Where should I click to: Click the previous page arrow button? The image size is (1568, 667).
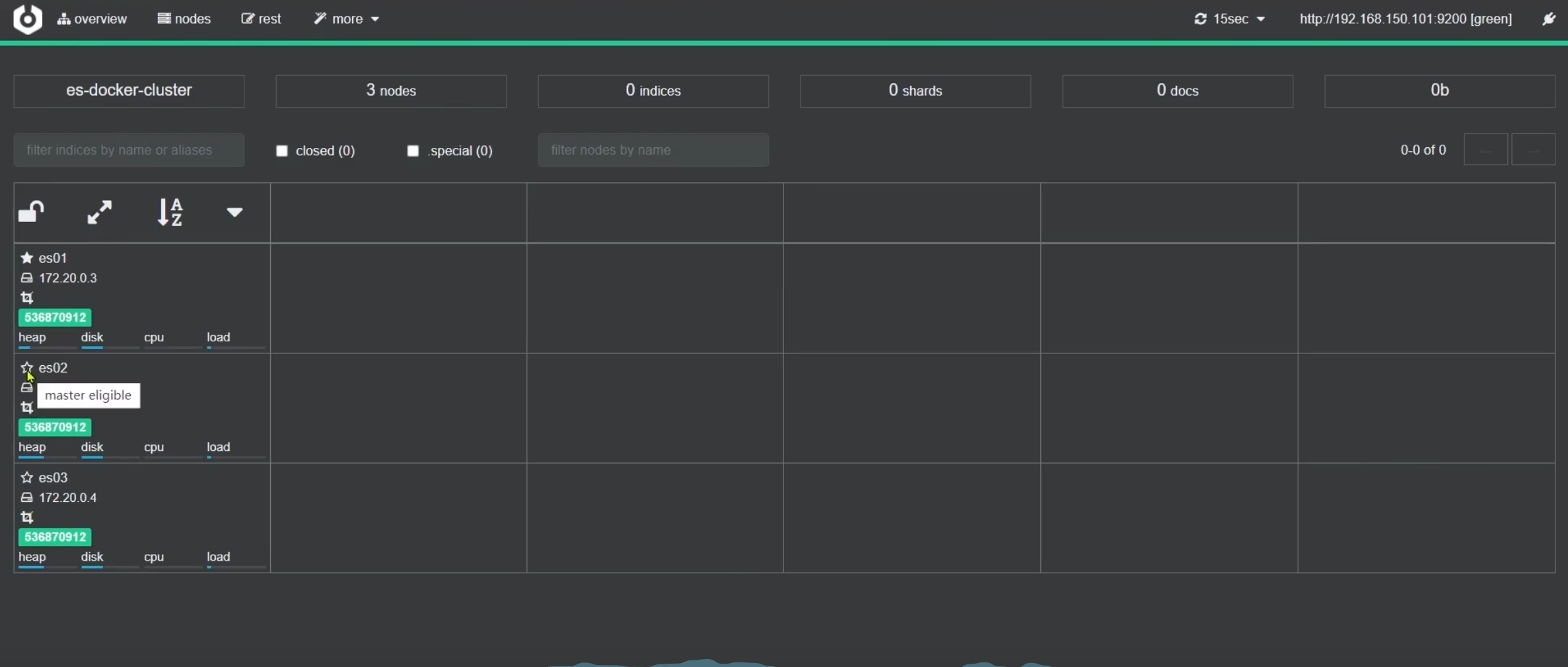[x=1485, y=150]
